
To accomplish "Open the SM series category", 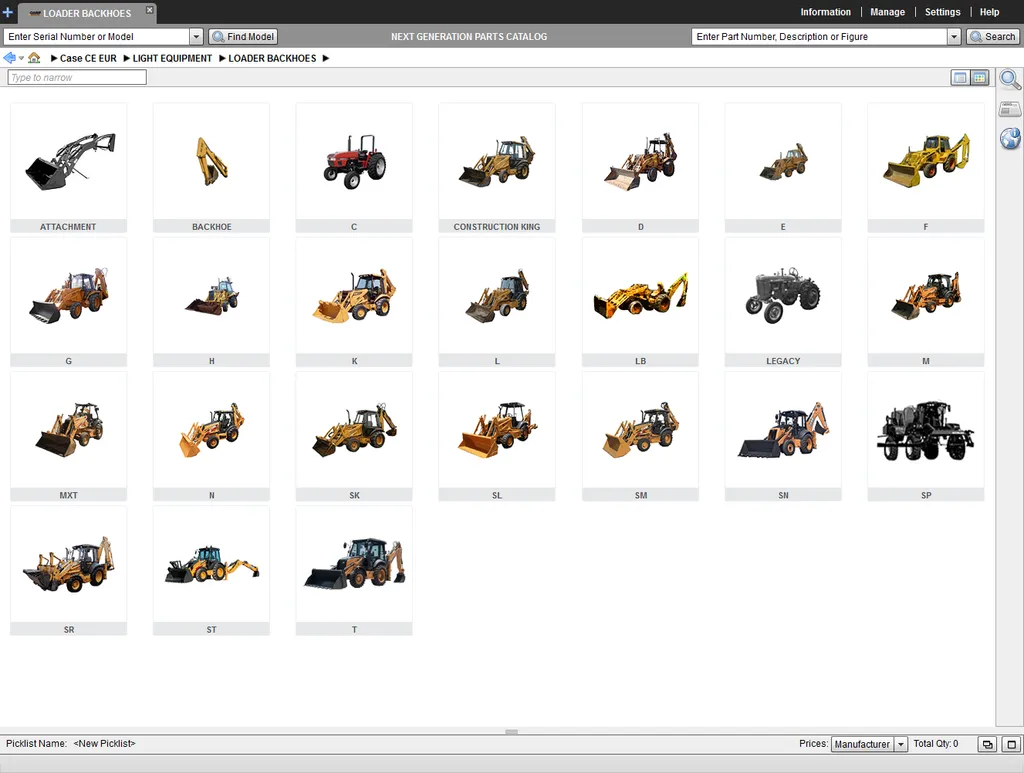I will coord(640,437).
